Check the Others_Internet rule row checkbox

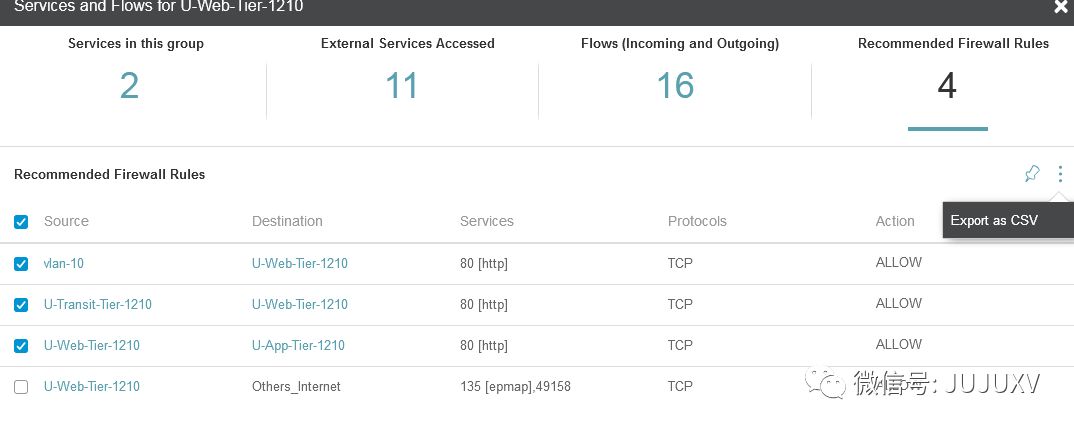pyautogui.click(x=21, y=387)
